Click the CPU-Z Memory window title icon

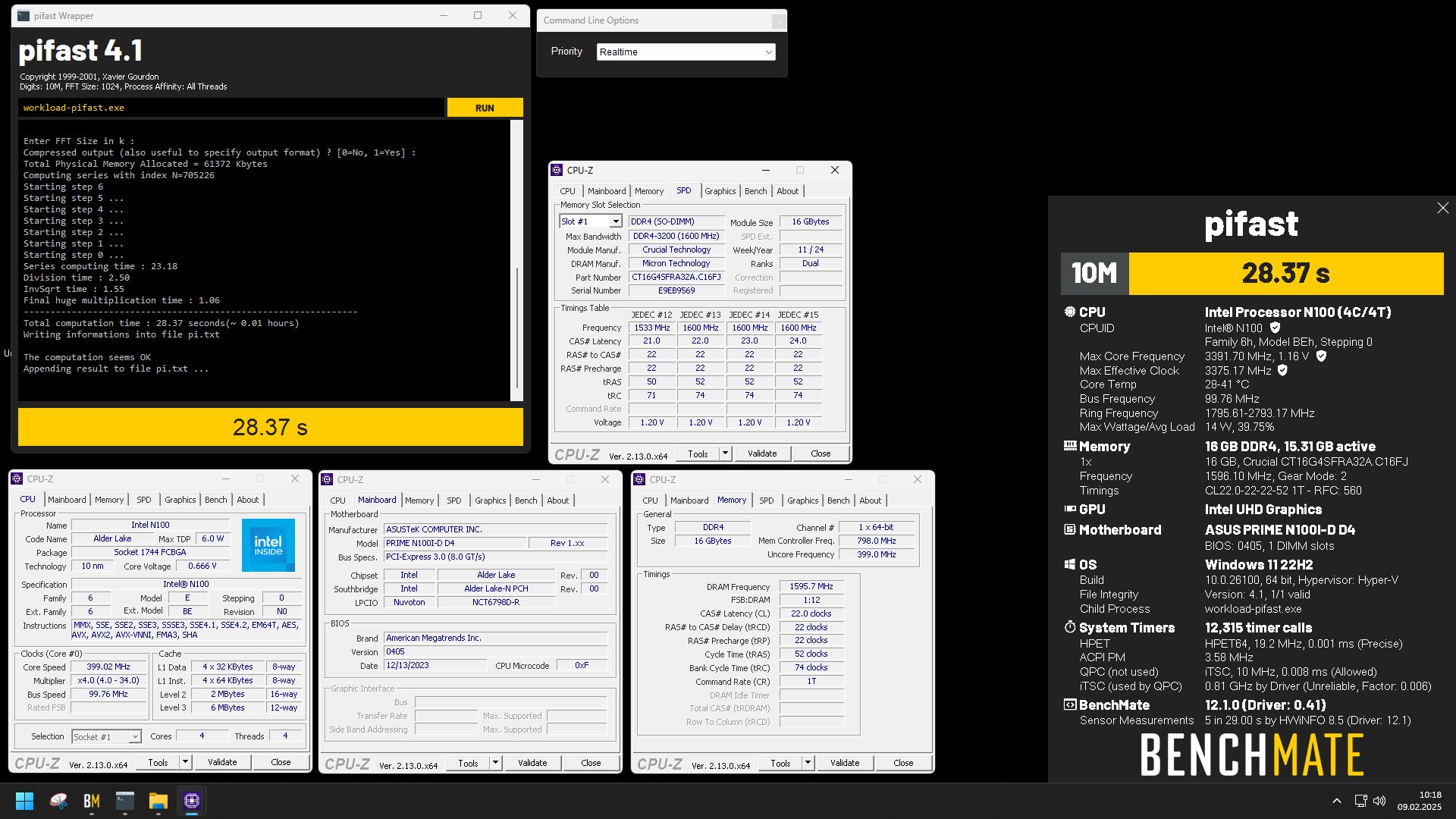coord(640,479)
